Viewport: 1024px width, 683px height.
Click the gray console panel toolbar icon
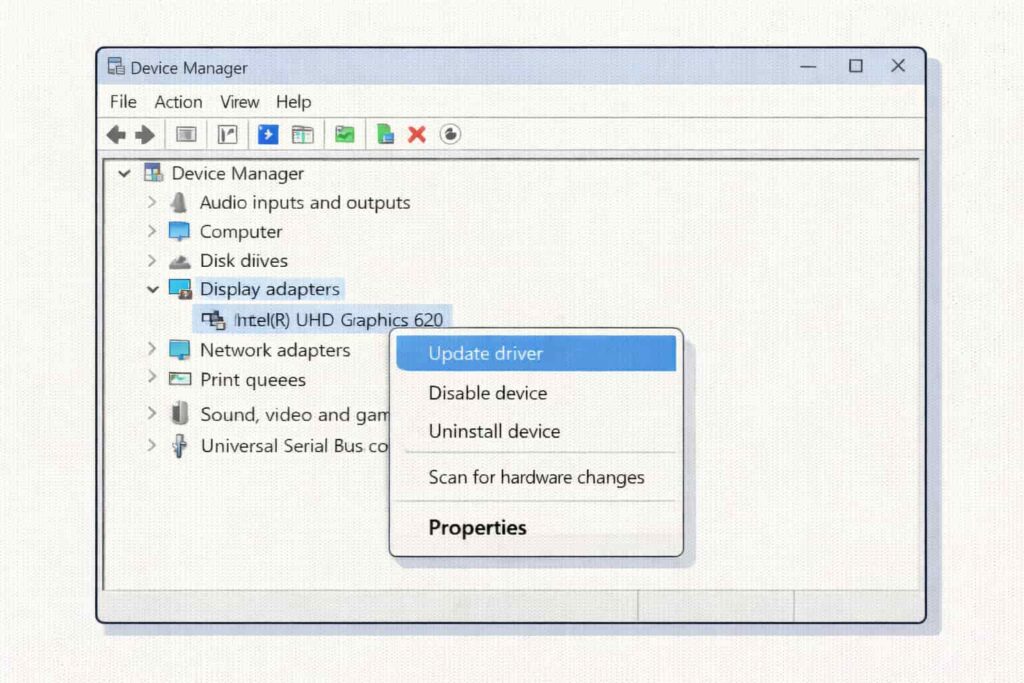coord(186,134)
